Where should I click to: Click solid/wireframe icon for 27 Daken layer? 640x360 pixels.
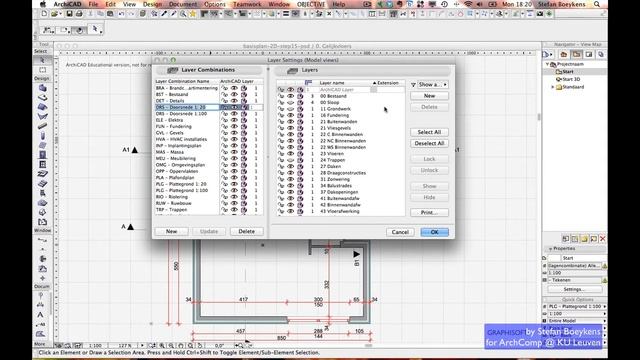click(x=300, y=167)
